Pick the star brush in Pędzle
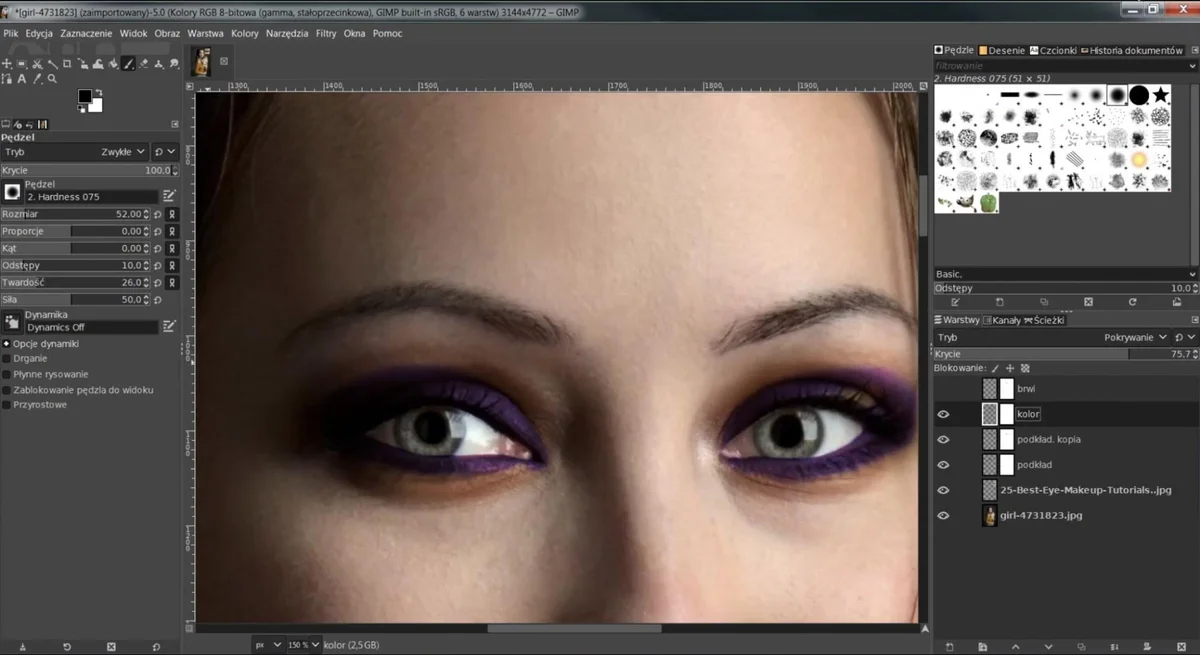Image resolution: width=1200 pixels, height=655 pixels. pos(1160,95)
